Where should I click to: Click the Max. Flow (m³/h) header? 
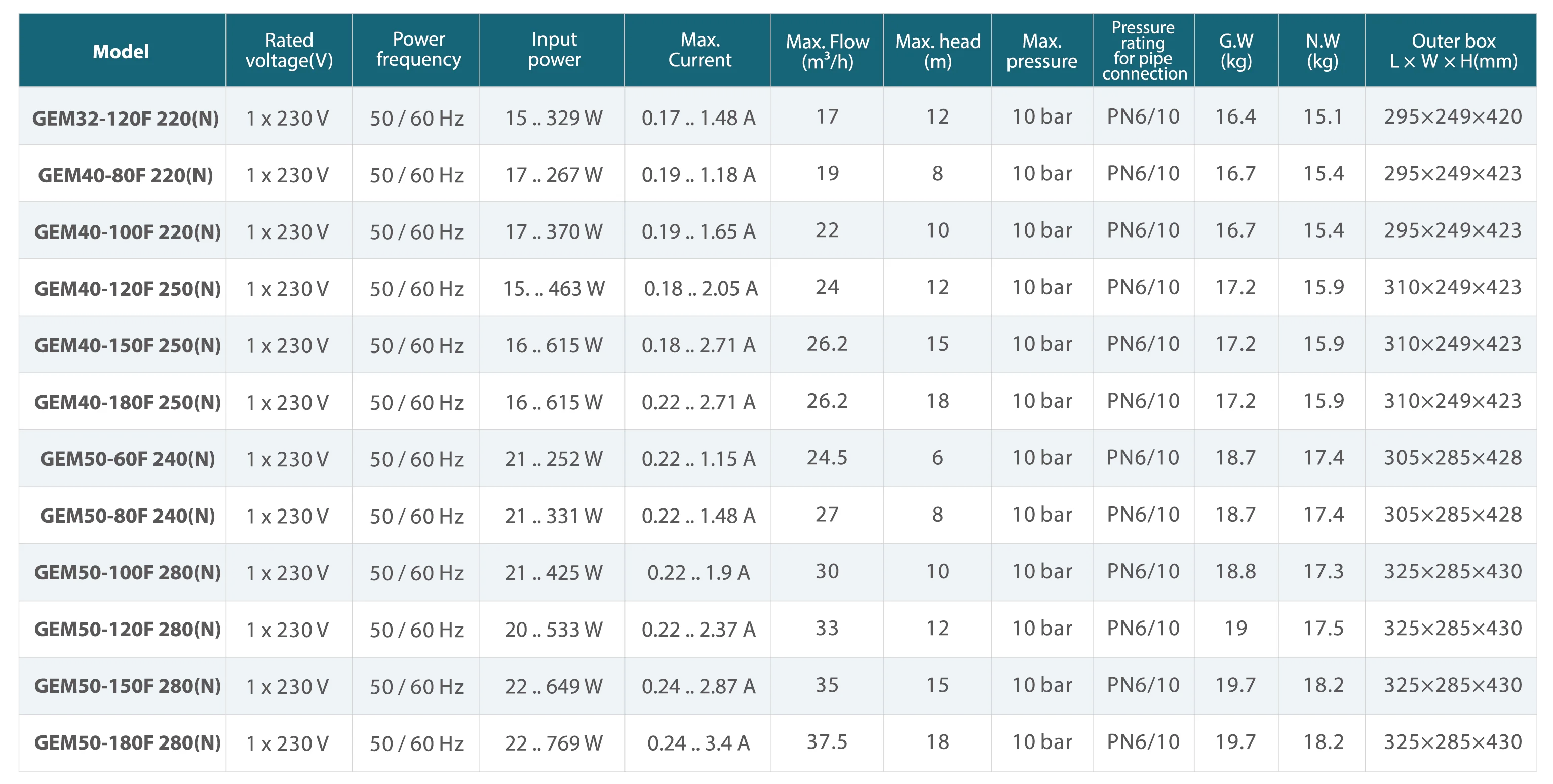click(827, 51)
